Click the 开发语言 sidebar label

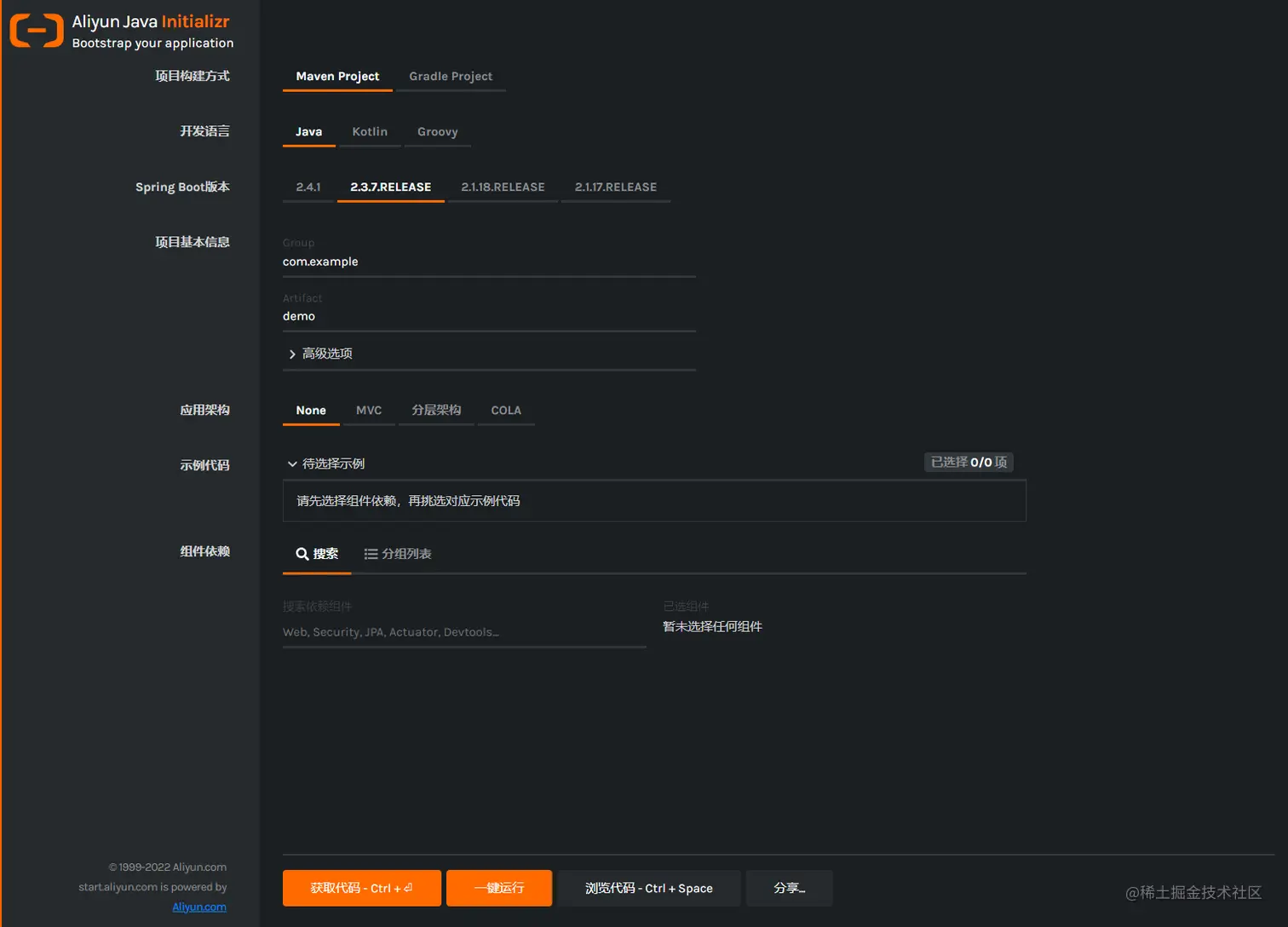(204, 131)
